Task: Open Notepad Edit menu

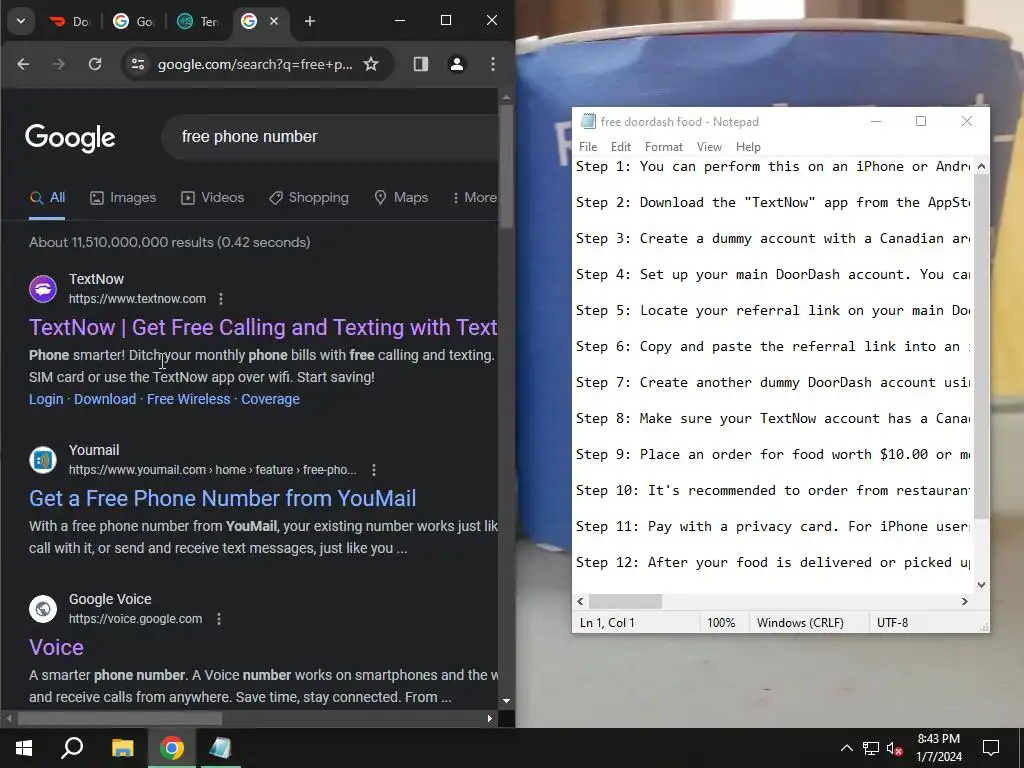Action: 620,147
